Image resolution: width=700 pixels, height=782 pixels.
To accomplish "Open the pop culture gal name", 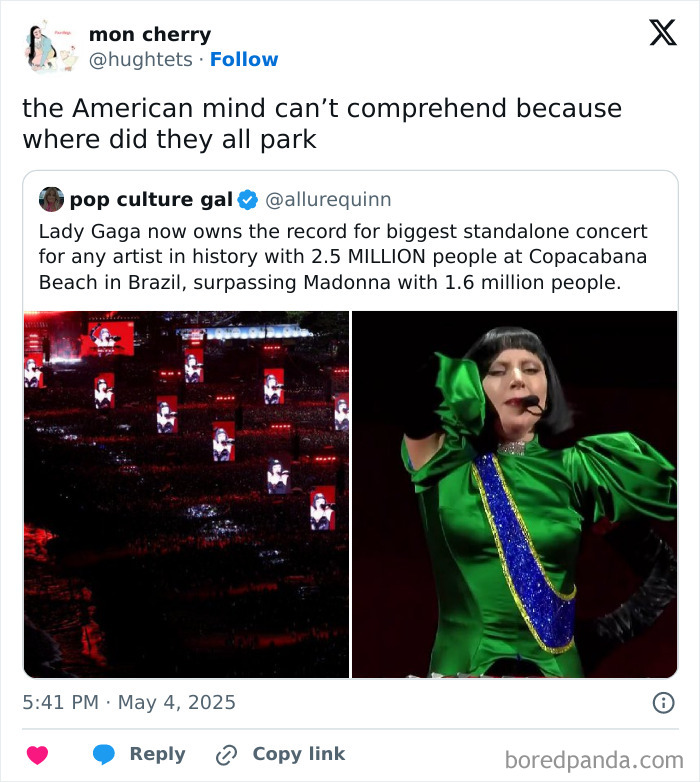I will pyautogui.click(x=150, y=200).
